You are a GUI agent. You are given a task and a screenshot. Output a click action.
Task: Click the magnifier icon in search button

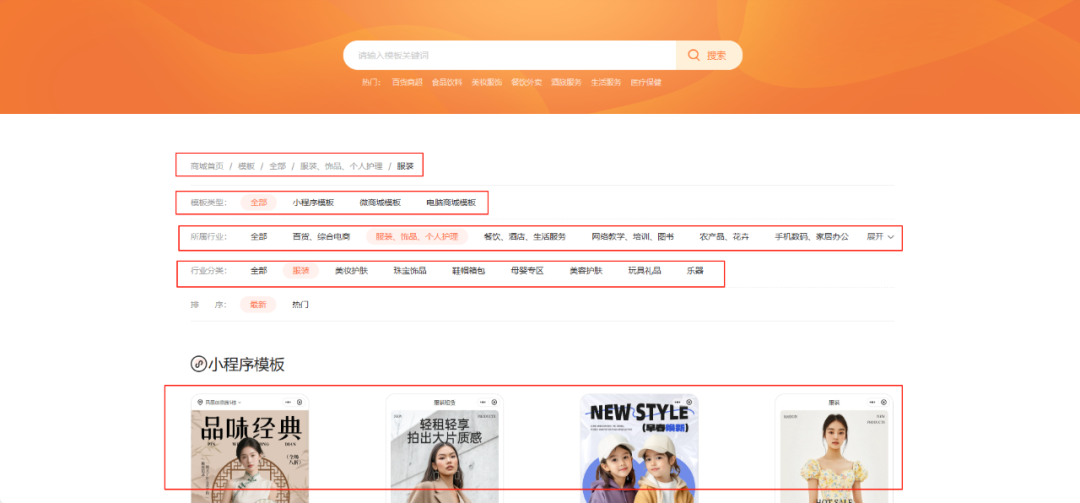point(694,55)
